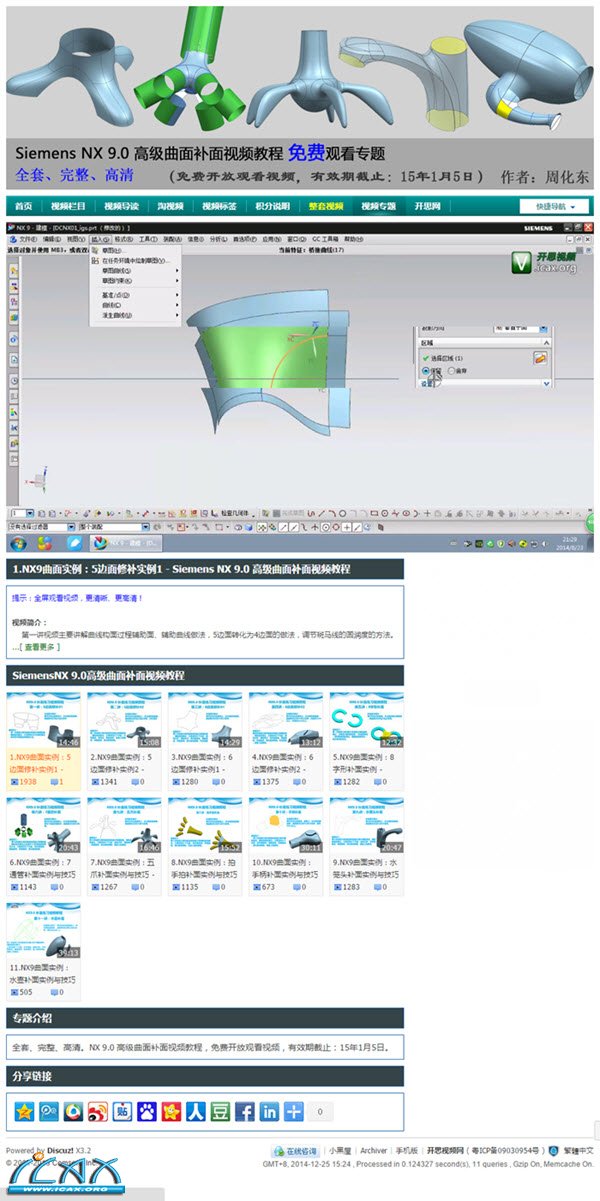Open video thumbnail 9 duration 20:47

pyautogui.click(x=366, y=825)
